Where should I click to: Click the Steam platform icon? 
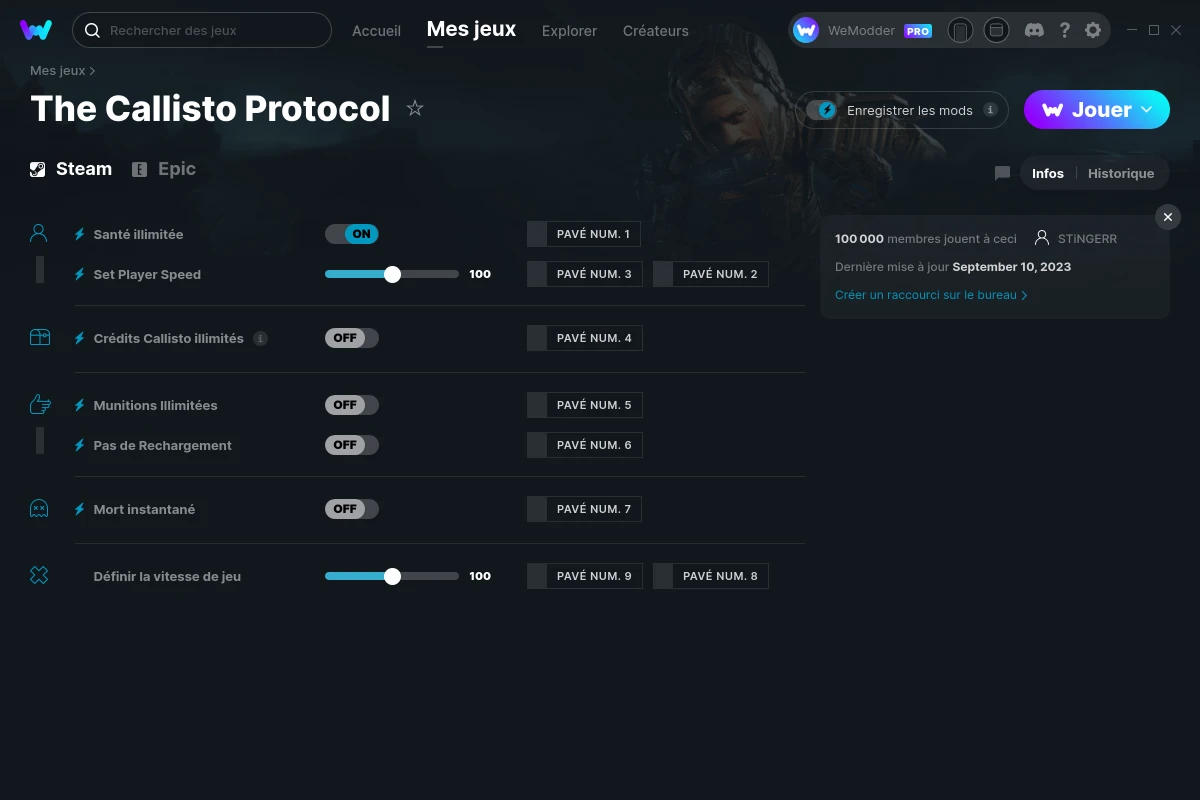38,169
